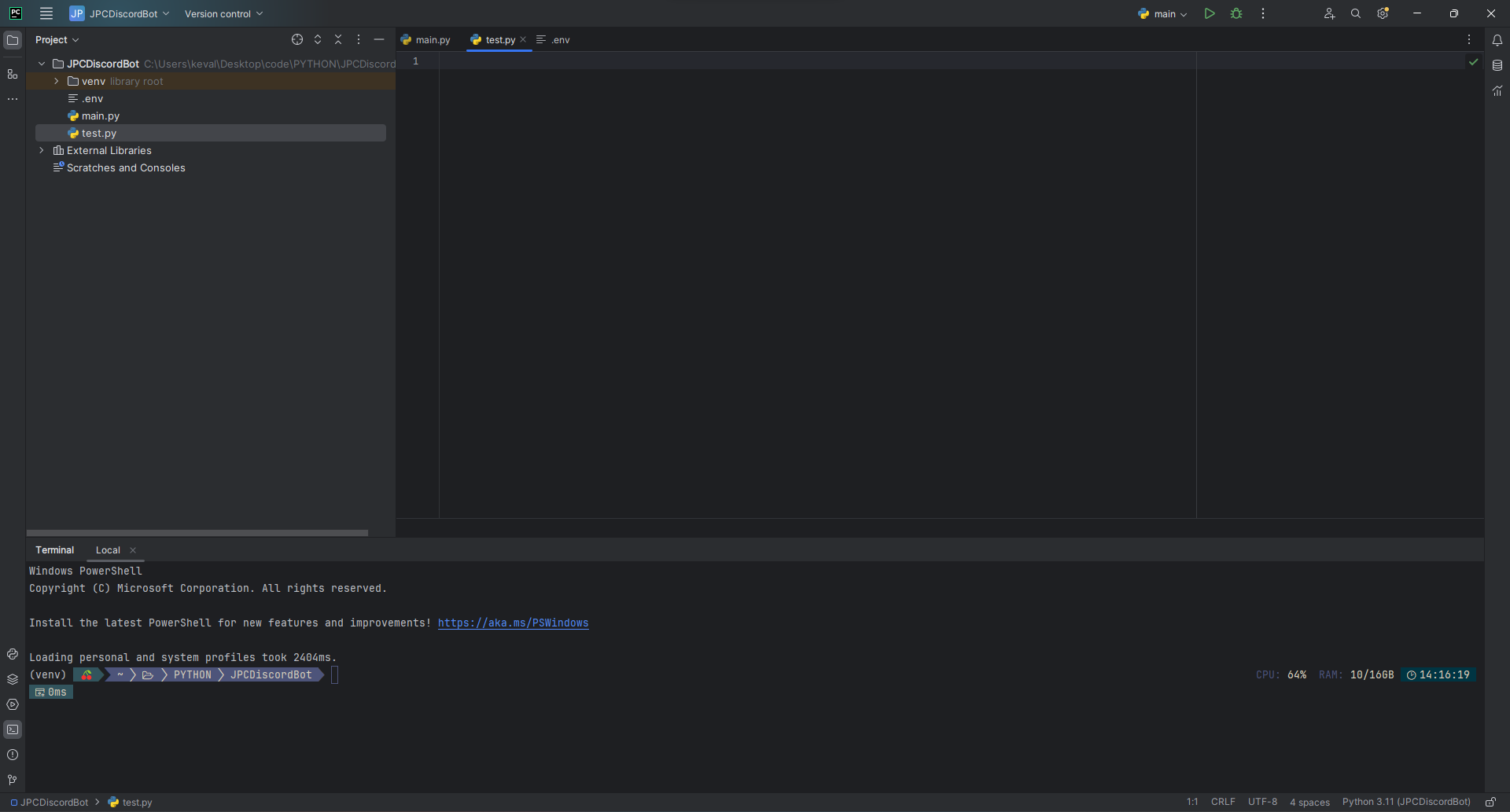The width and height of the screenshot is (1510, 812).
Task: Debug the main configuration
Action: click(x=1236, y=13)
